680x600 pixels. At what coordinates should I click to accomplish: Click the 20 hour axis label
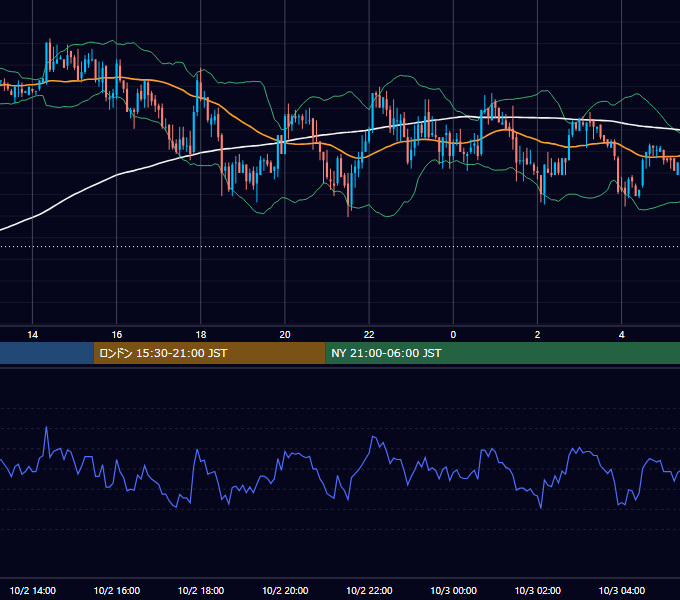click(x=285, y=335)
